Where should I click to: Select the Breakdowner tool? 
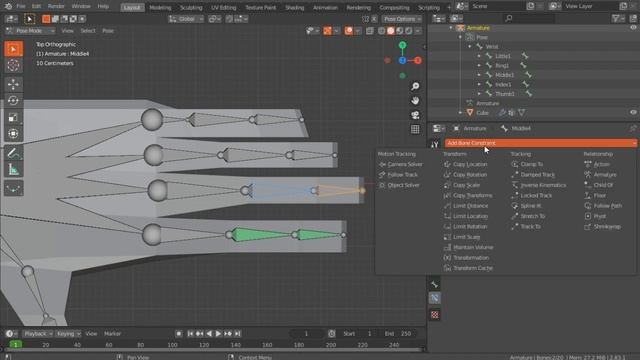[13, 189]
